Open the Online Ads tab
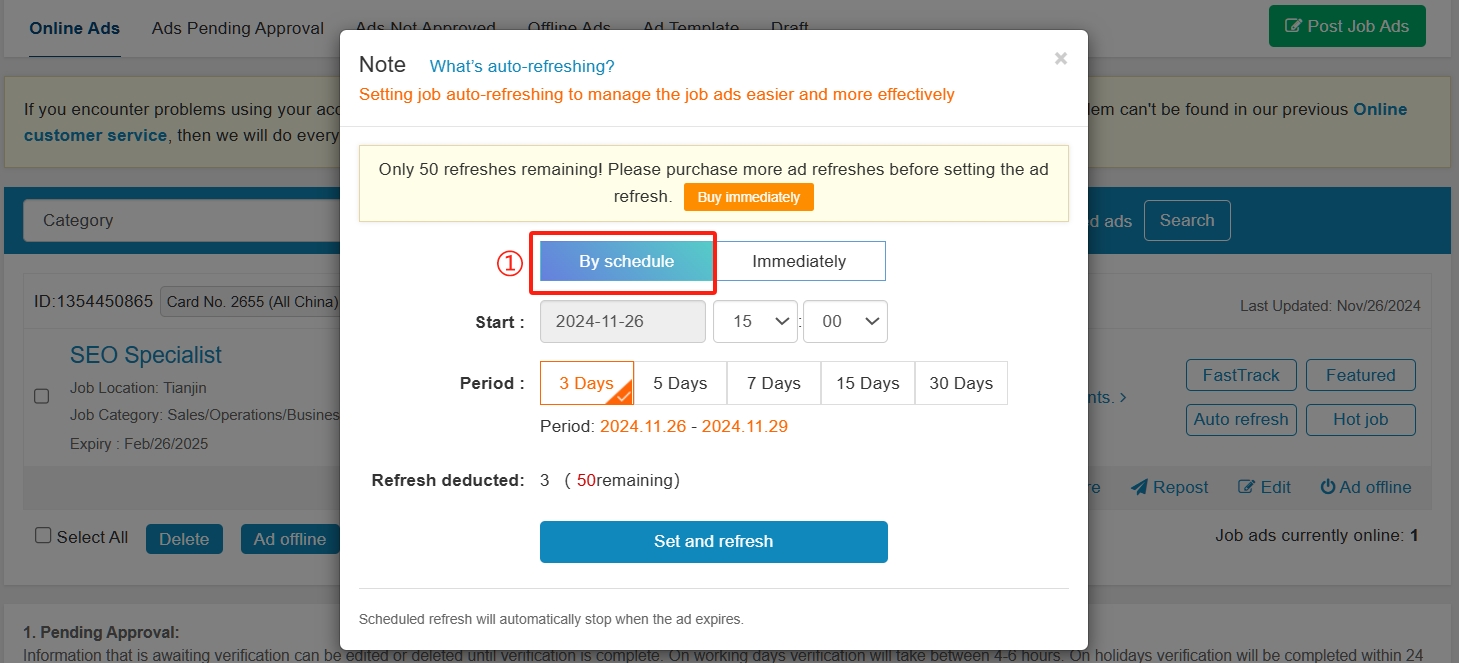The image size is (1459, 663). 75,28
